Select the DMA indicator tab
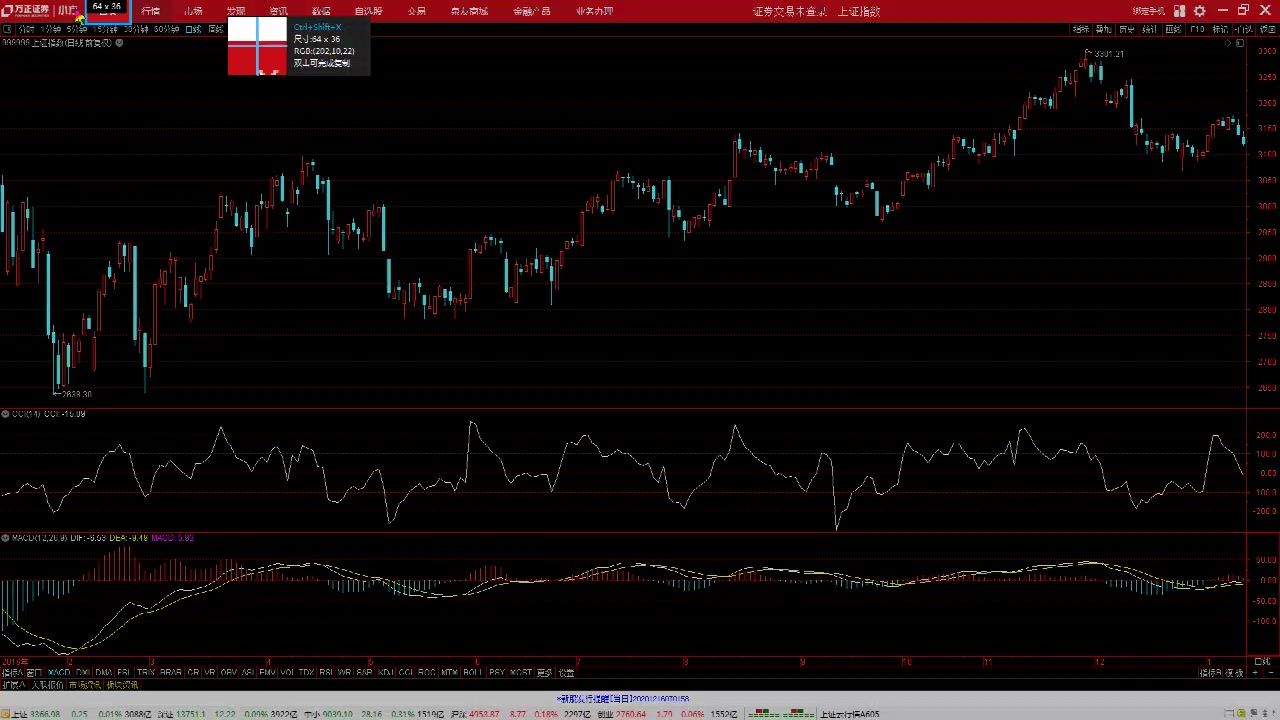The width and height of the screenshot is (1280, 720). [x=103, y=672]
